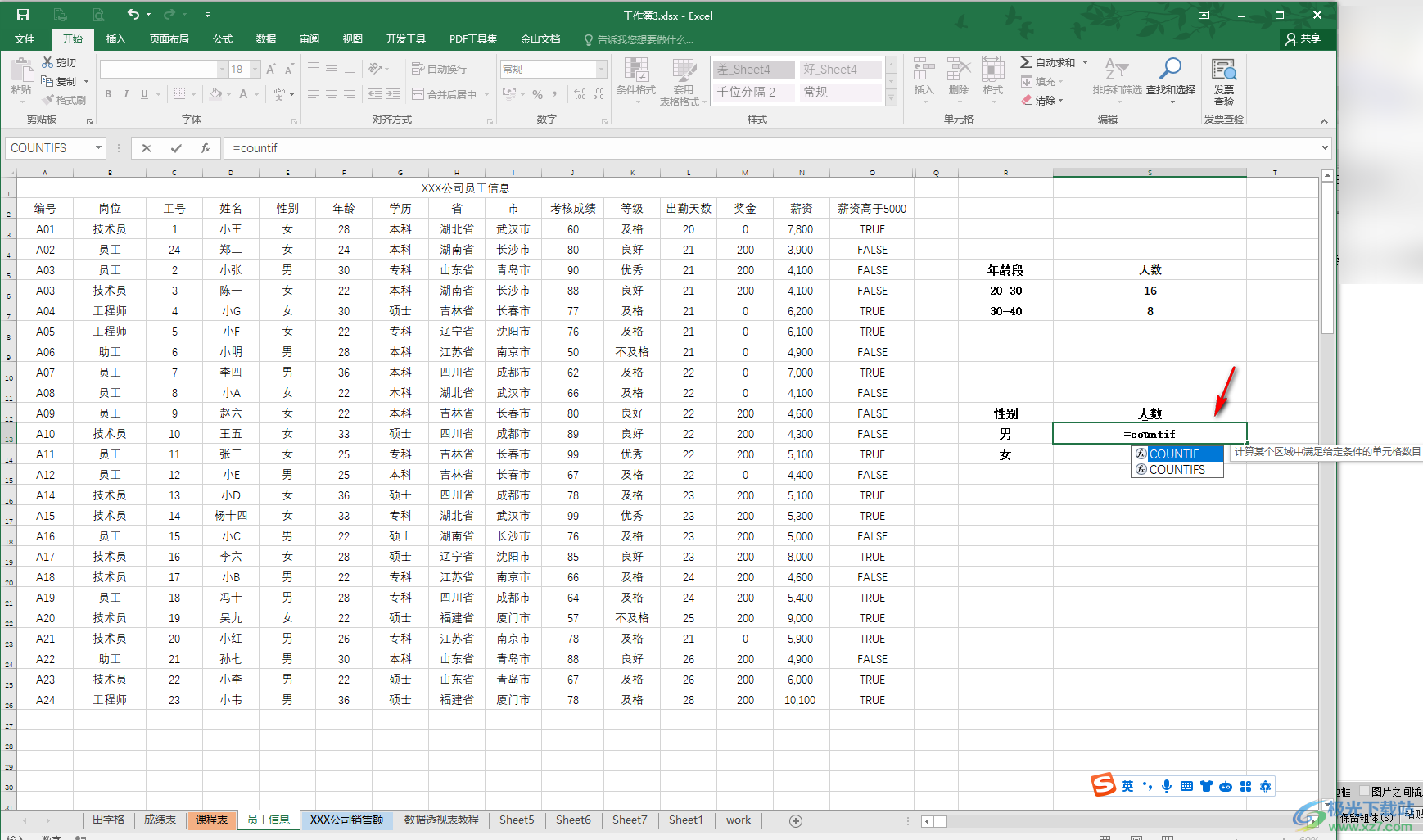
Task: Click the 共享 share button
Action: click(x=1303, y=38)
